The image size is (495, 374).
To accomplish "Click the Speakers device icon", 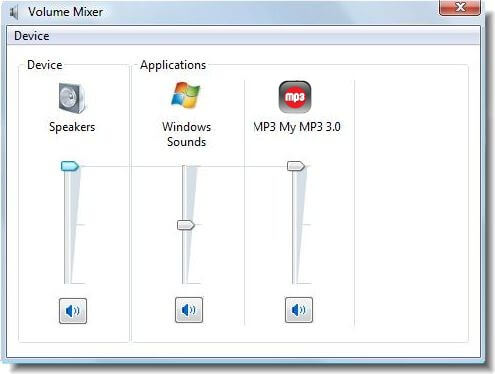I will pyautogui.click(x=72, y=98).
